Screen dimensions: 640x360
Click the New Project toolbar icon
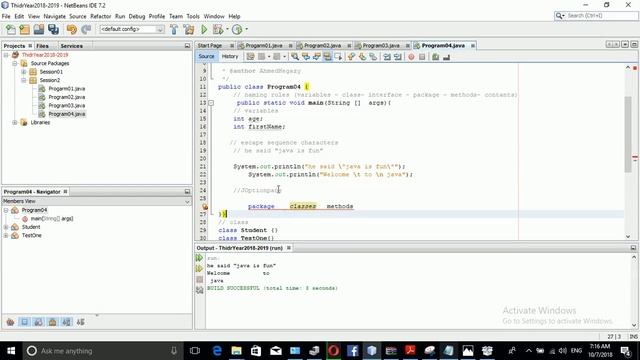[24, 29]
